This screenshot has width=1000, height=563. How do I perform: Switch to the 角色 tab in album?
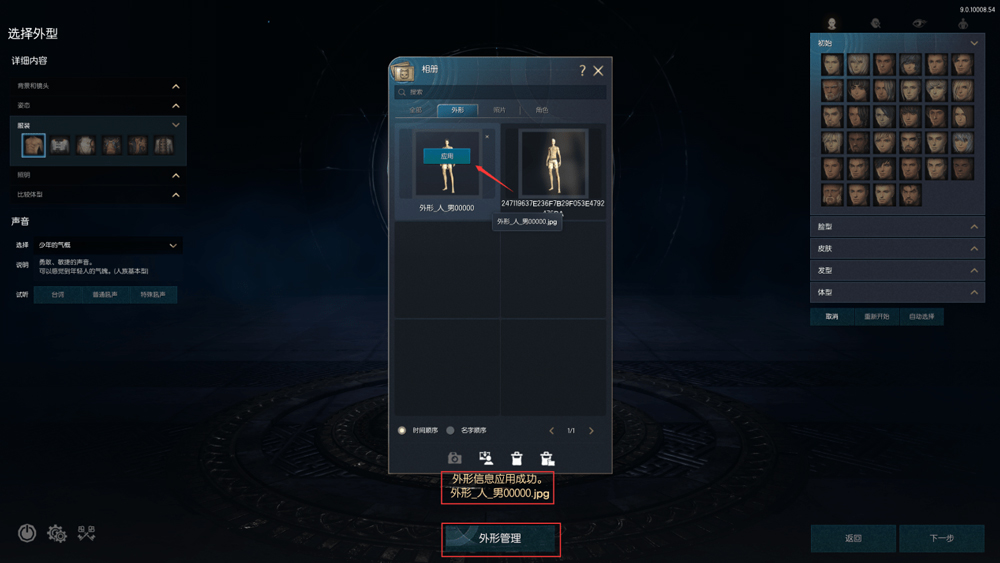pyautogui.click(x=541, y=110)
